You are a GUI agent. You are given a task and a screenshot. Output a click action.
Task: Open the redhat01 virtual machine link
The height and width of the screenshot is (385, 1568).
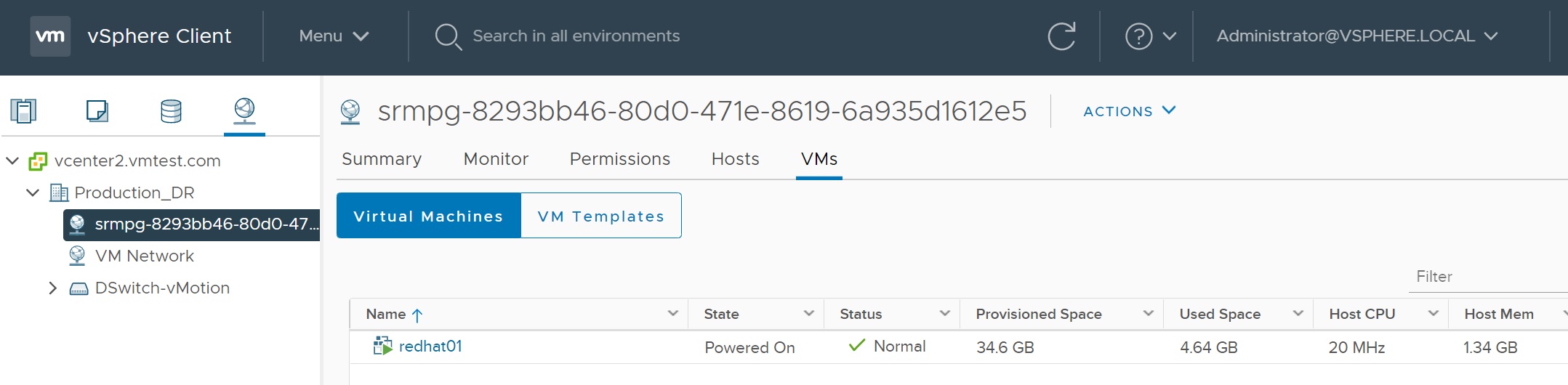point(430,346)
